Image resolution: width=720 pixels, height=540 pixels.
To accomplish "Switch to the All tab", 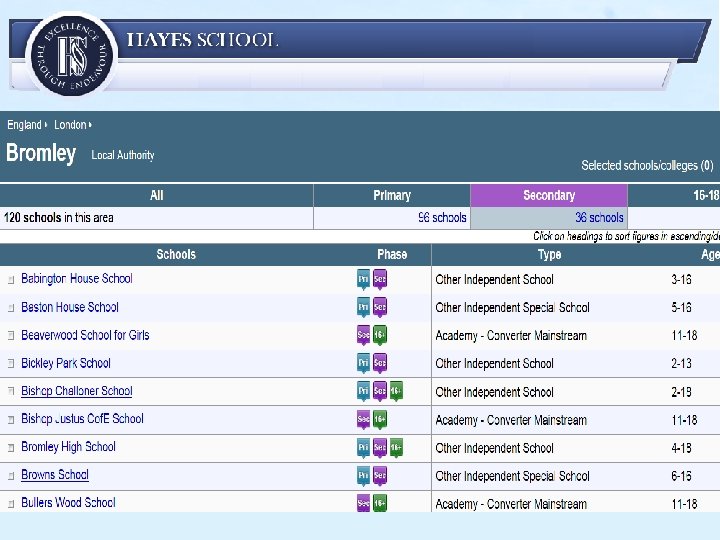I will [157, 196].
